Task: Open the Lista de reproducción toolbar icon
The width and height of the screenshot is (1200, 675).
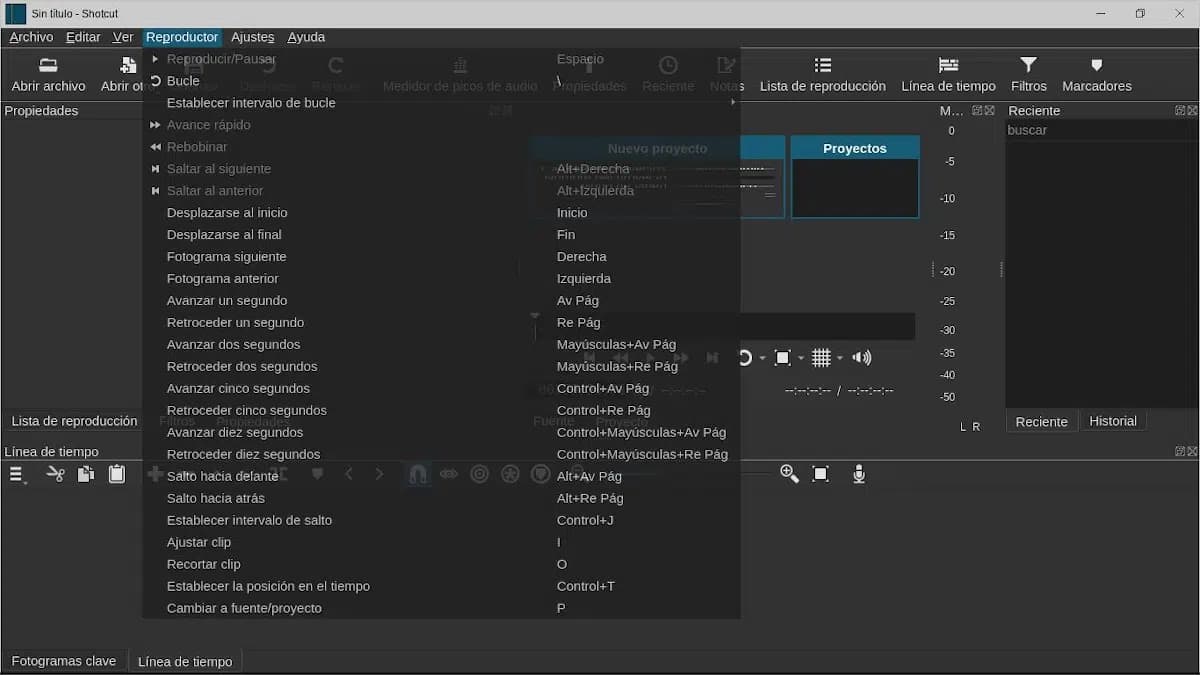Action: coord(823,65)
